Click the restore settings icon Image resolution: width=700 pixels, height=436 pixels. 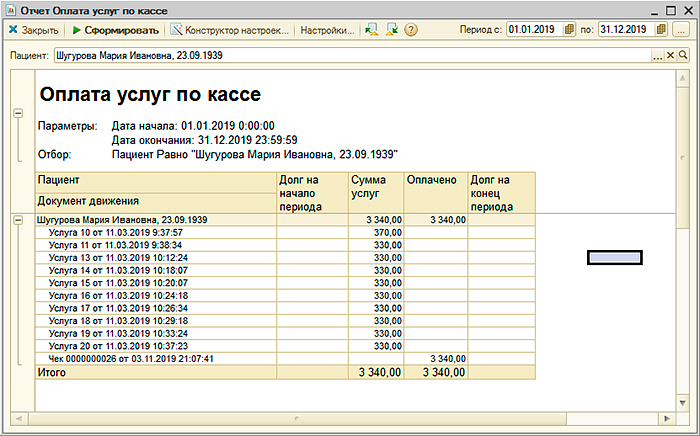pyautogui.click(x=372, y=30)
